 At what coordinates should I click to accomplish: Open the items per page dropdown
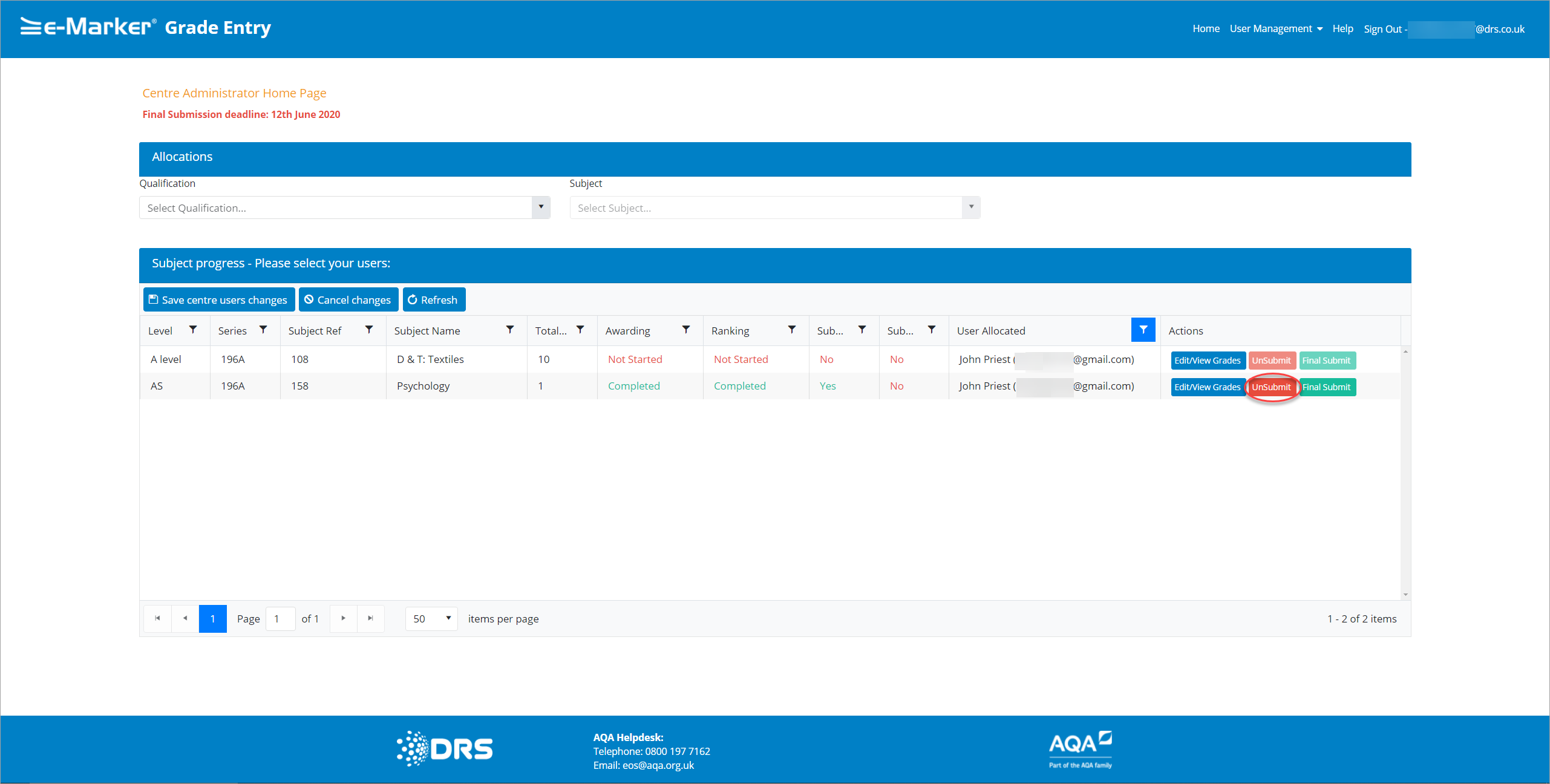pos(431,618)
